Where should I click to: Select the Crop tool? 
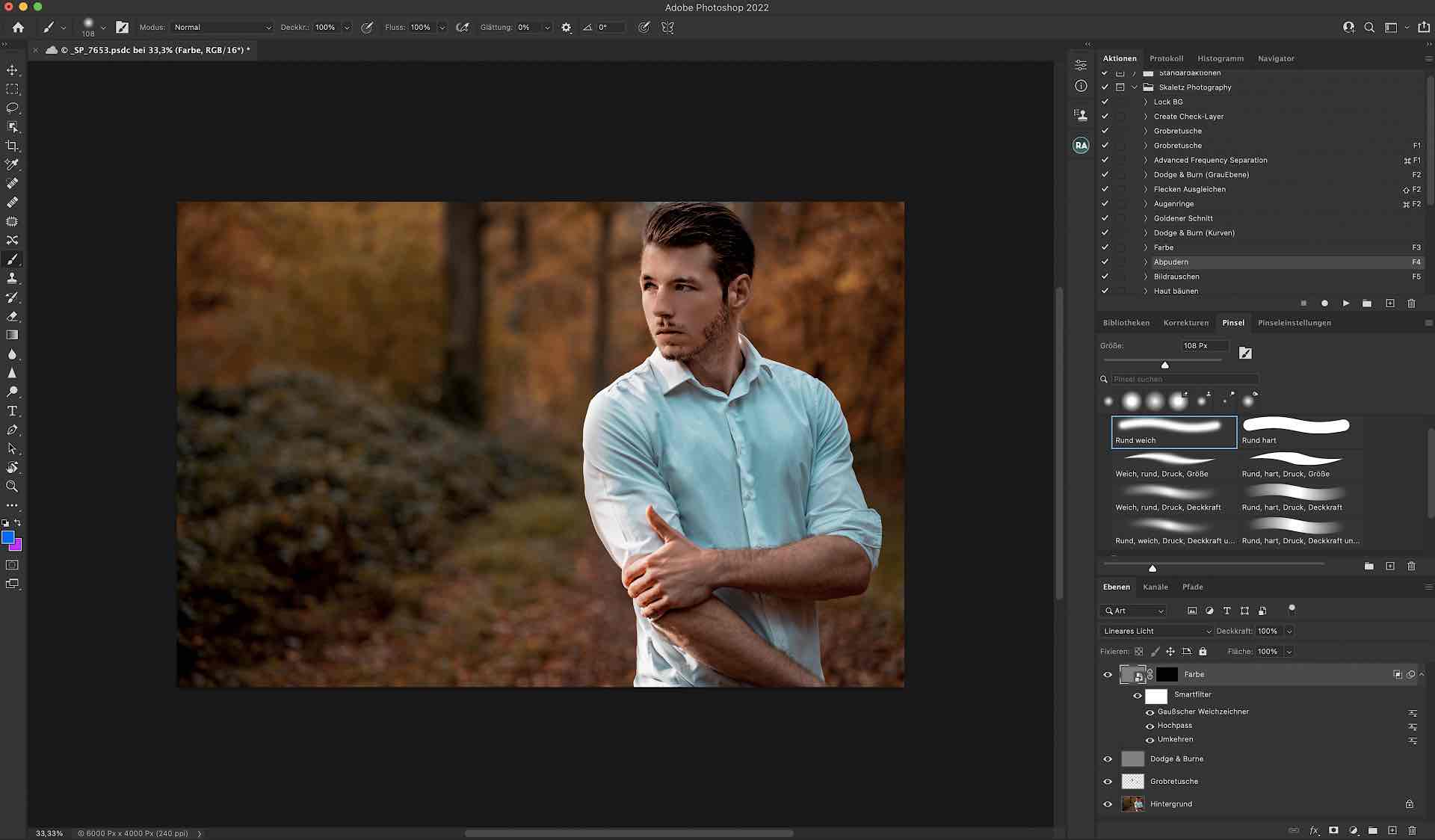pyautogui.click(x=12, y=146)
